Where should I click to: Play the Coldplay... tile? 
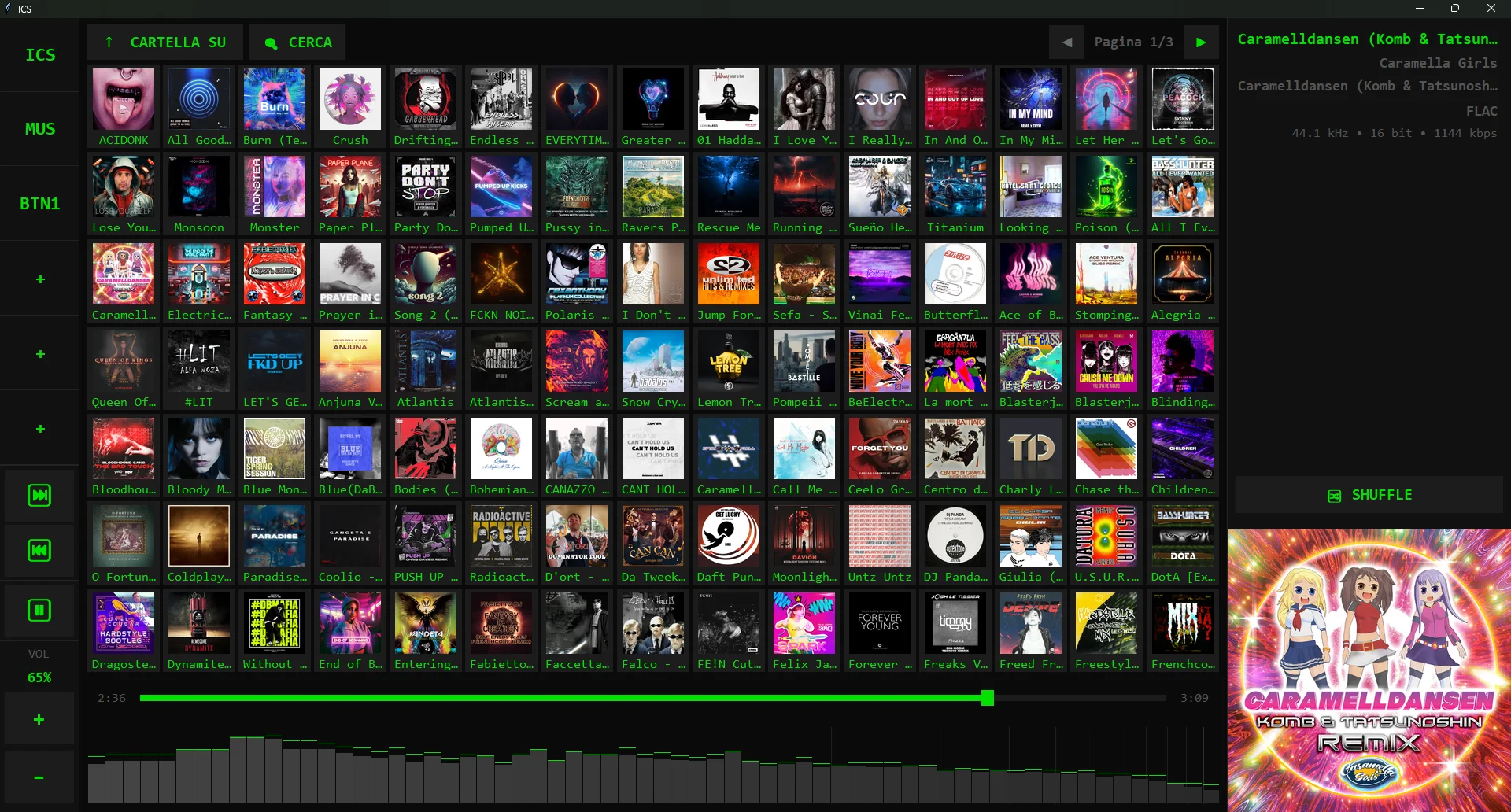[199, 544]
